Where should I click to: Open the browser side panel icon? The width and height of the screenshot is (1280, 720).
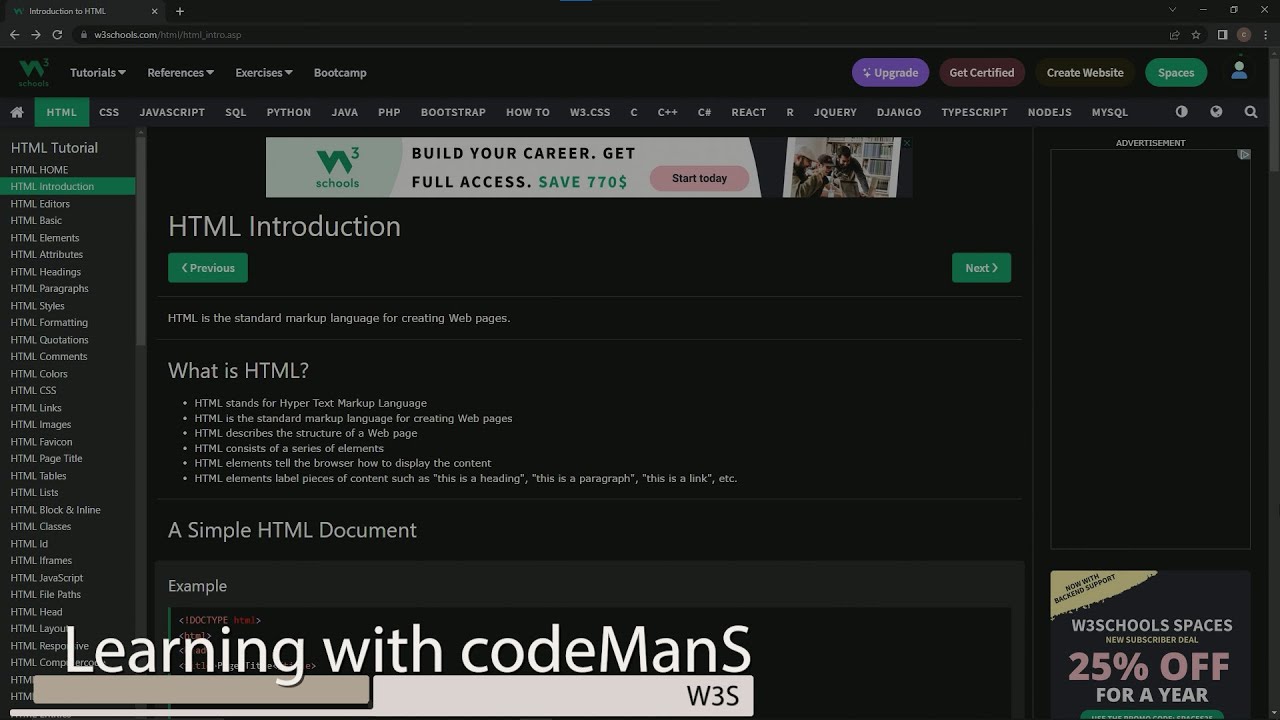coord(1222,35)
